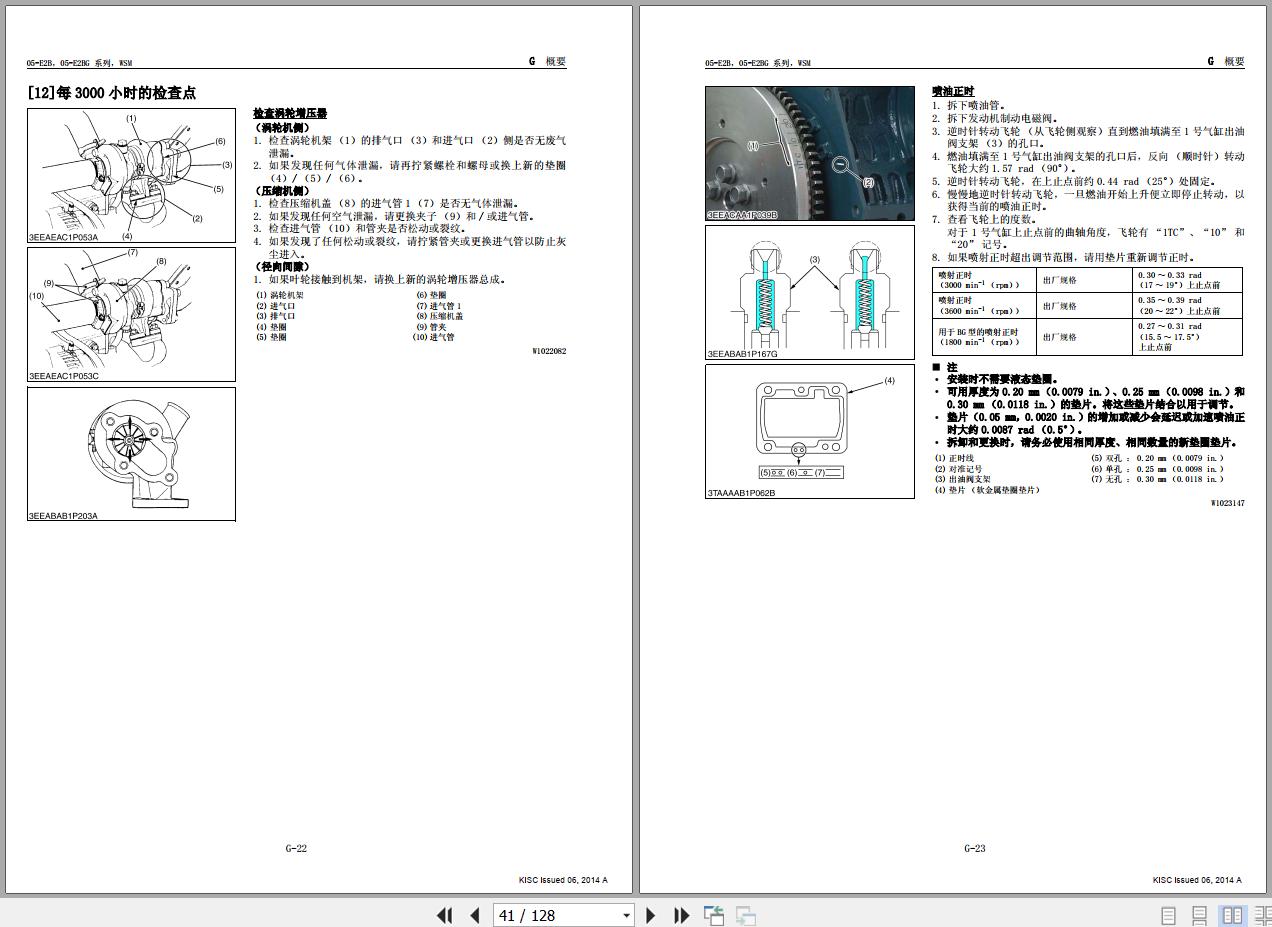Open the page number dropdown arrow

[x=626, y=915]
